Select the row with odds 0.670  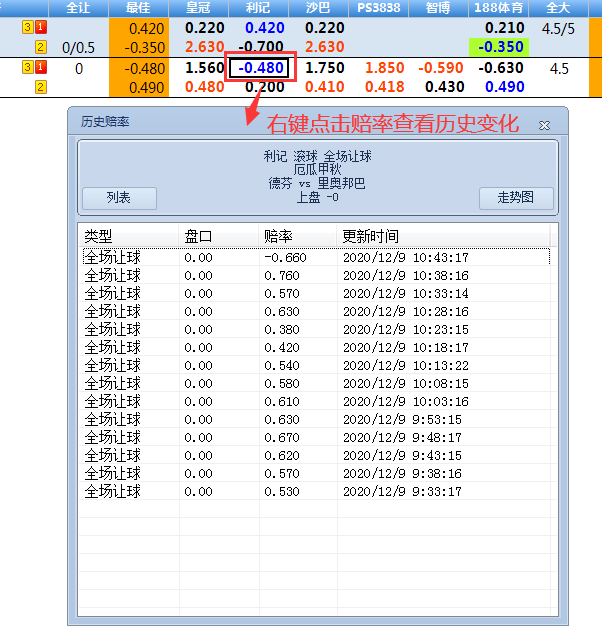click(x=316, y=437)
